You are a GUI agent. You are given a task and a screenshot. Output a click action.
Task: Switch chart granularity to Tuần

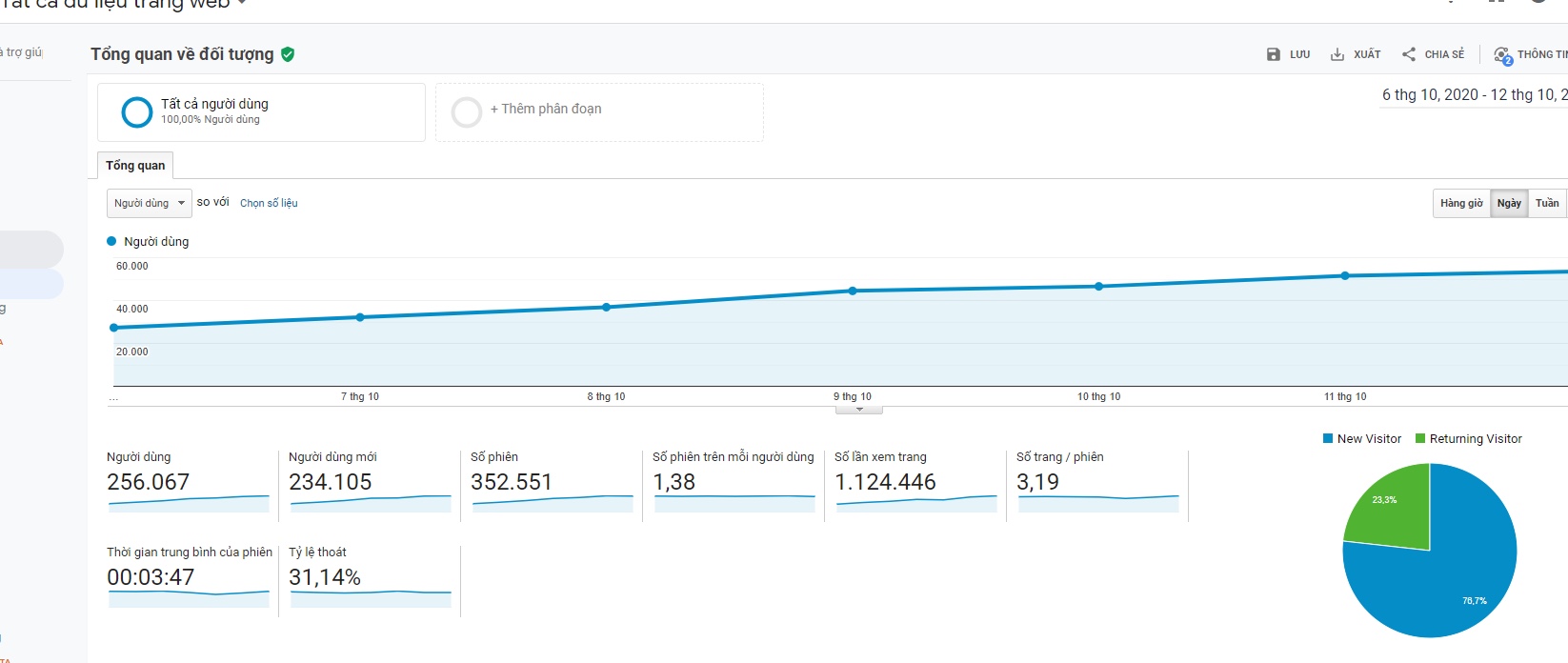[x=1547, y=203]
